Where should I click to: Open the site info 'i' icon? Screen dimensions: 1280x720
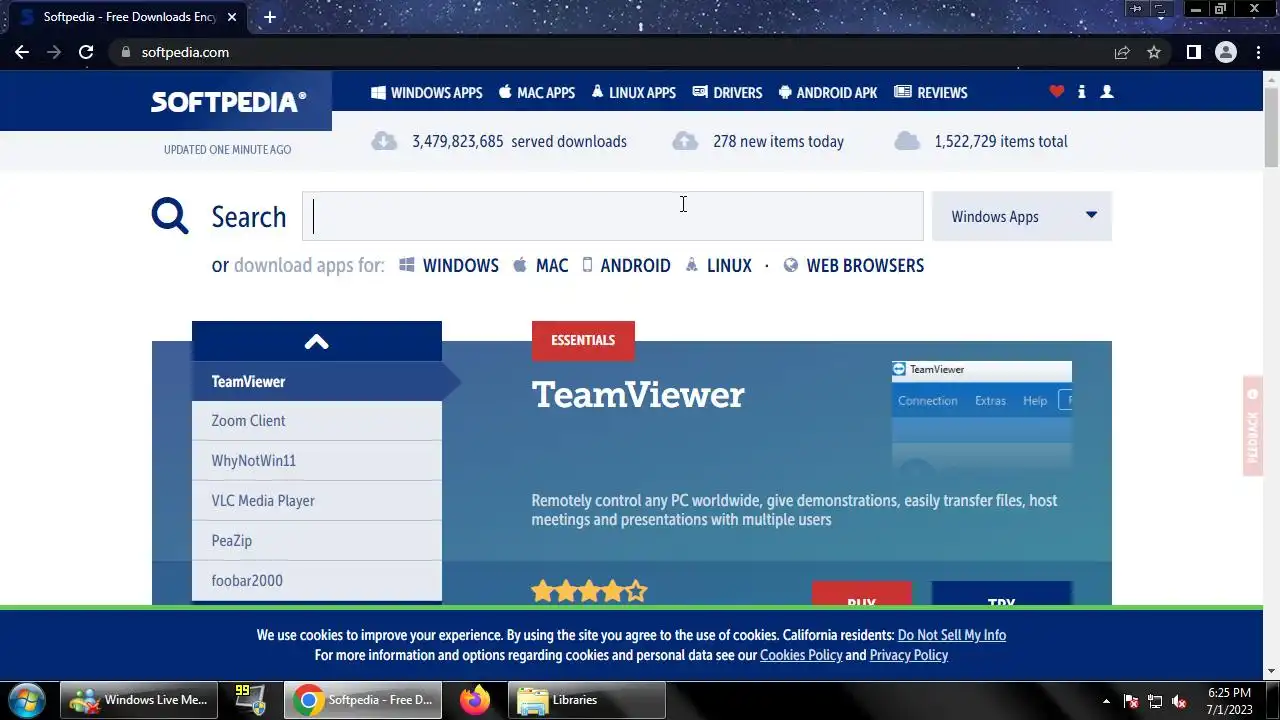pos(1082,91)
